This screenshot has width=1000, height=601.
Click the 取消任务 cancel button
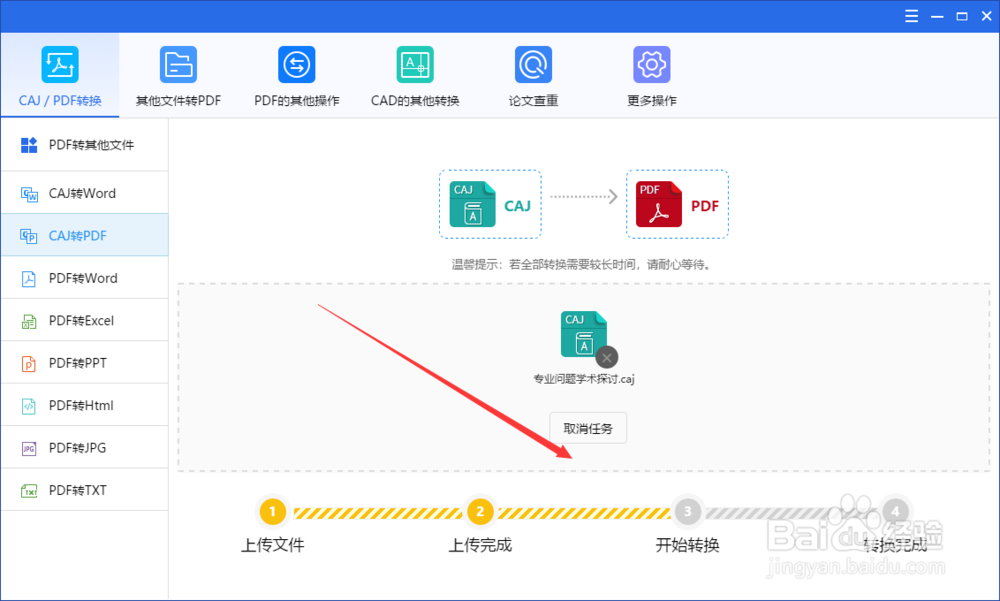coord(587,427)
